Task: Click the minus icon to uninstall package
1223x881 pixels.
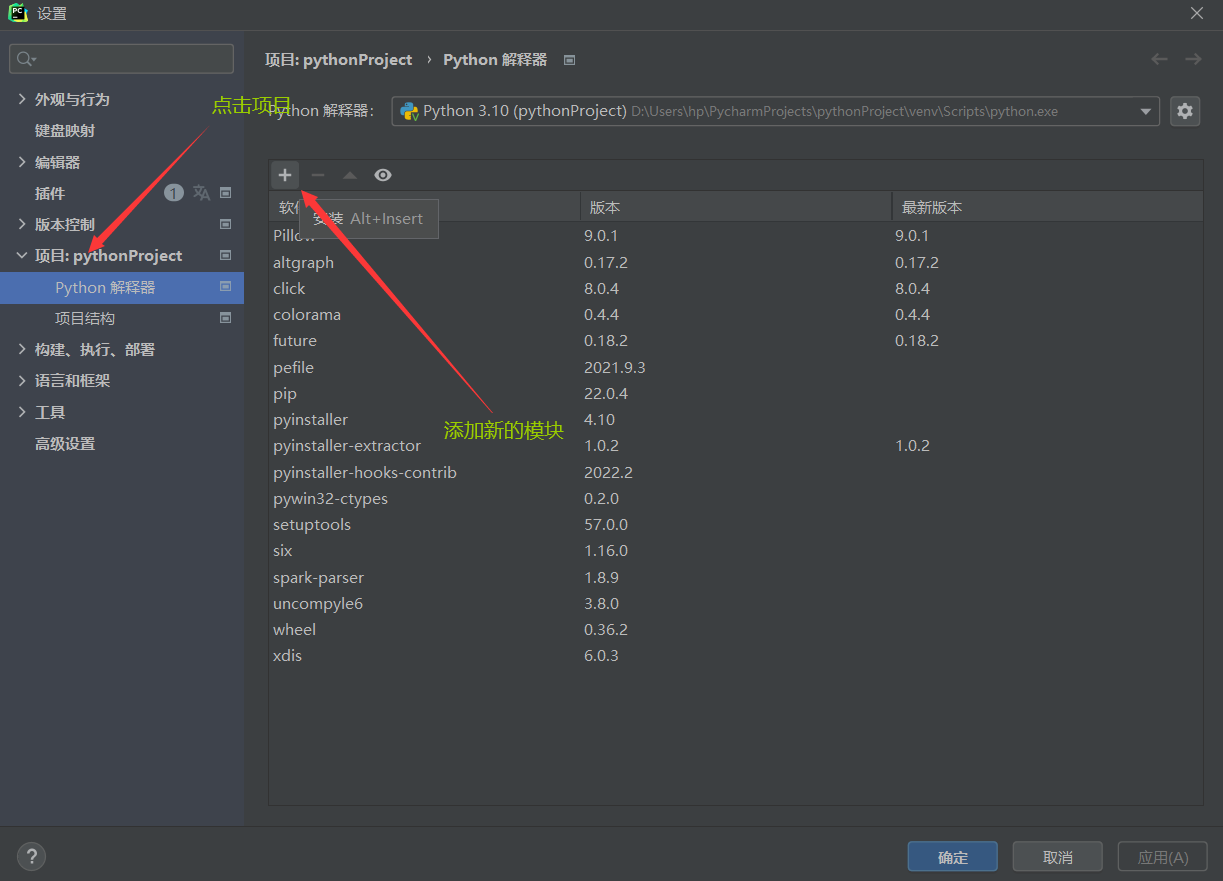Action: pos(318,175)
